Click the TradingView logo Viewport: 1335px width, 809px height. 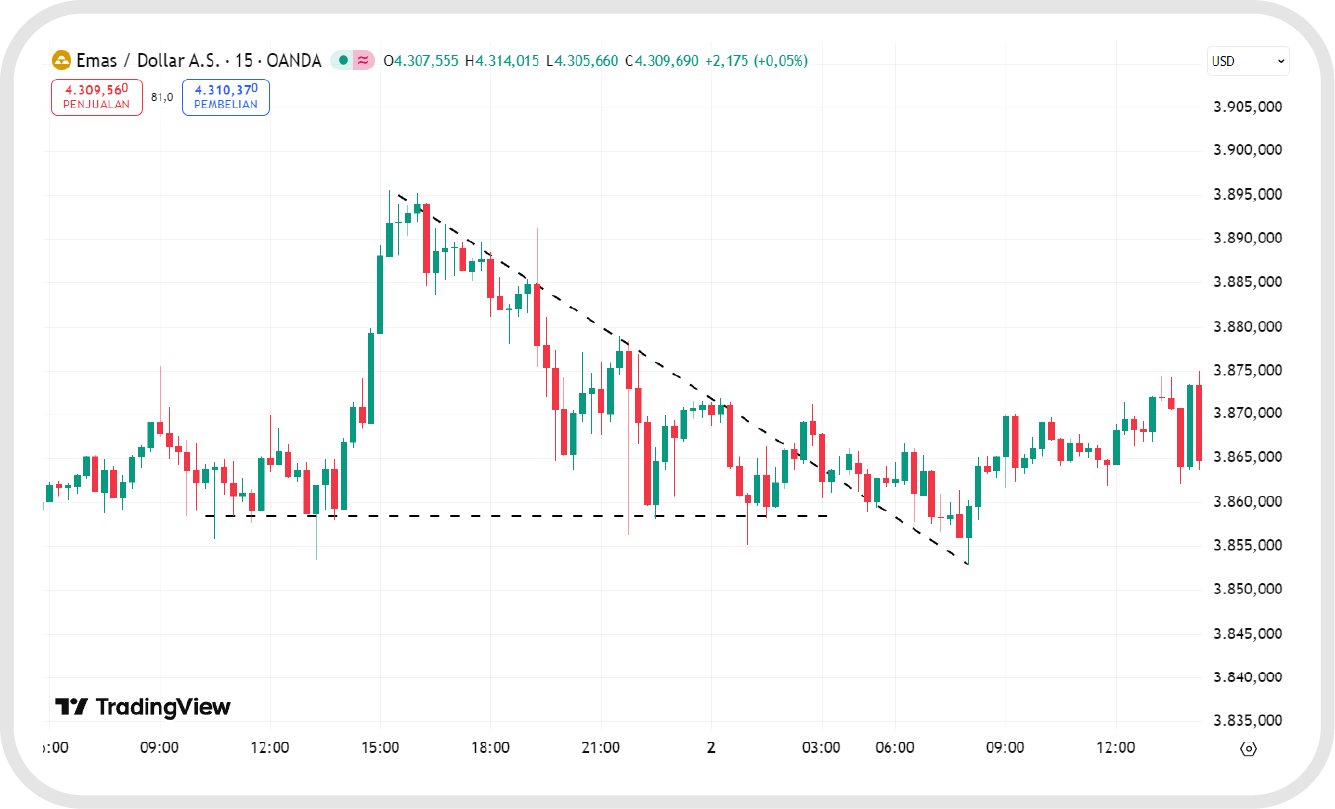coord(143,707)
